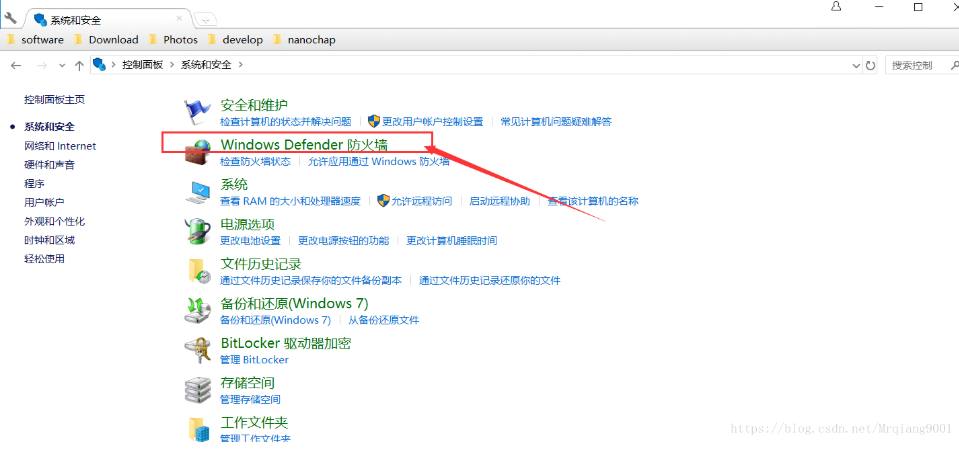
Task: Click the BitLocker keys-and-drive icon
Action: click(x=198, y=350)
